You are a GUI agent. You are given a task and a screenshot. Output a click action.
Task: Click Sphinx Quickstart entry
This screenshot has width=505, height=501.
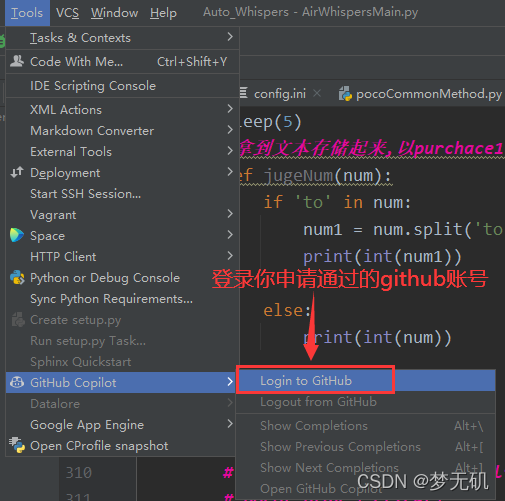(122, 362)
